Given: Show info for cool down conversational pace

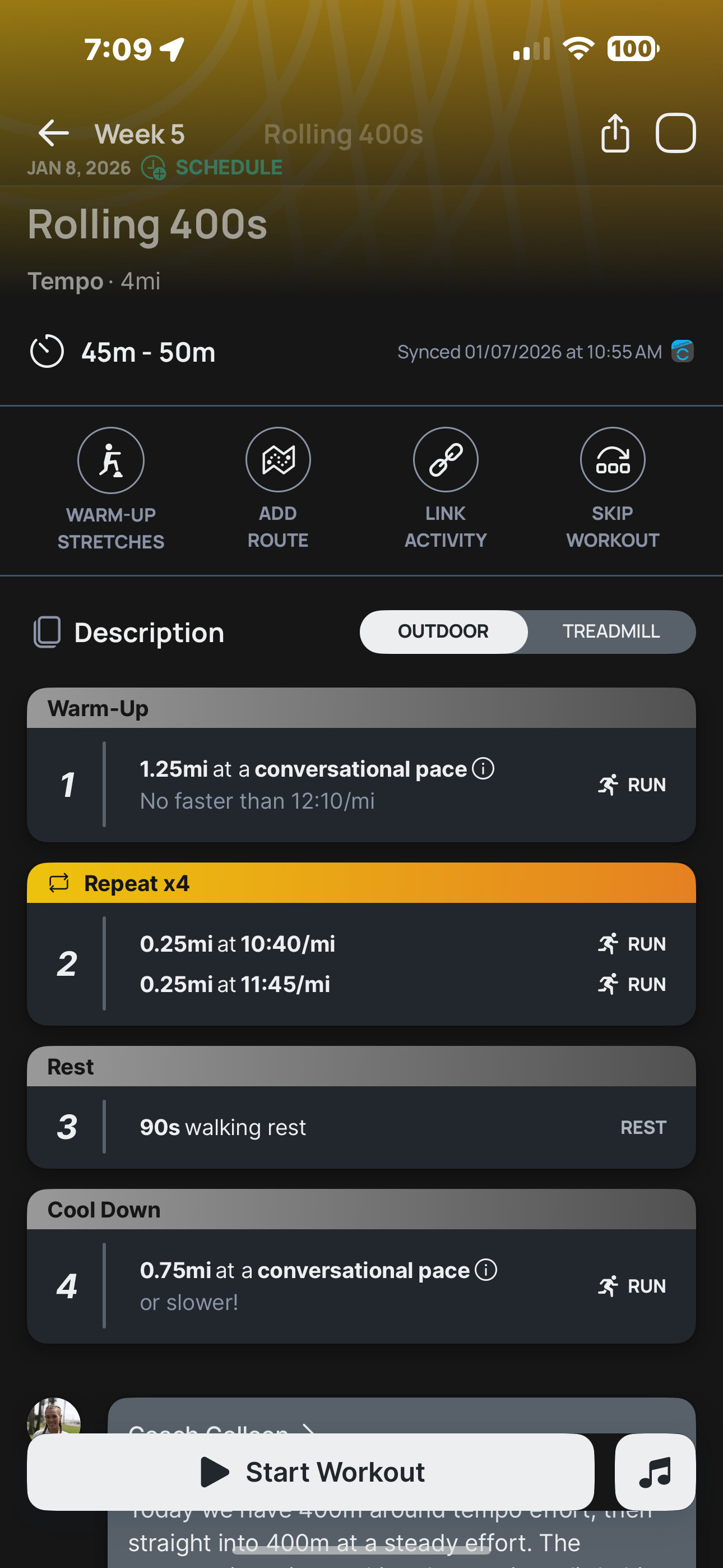Looking at the screenshot, I should tap(486, 1270).
